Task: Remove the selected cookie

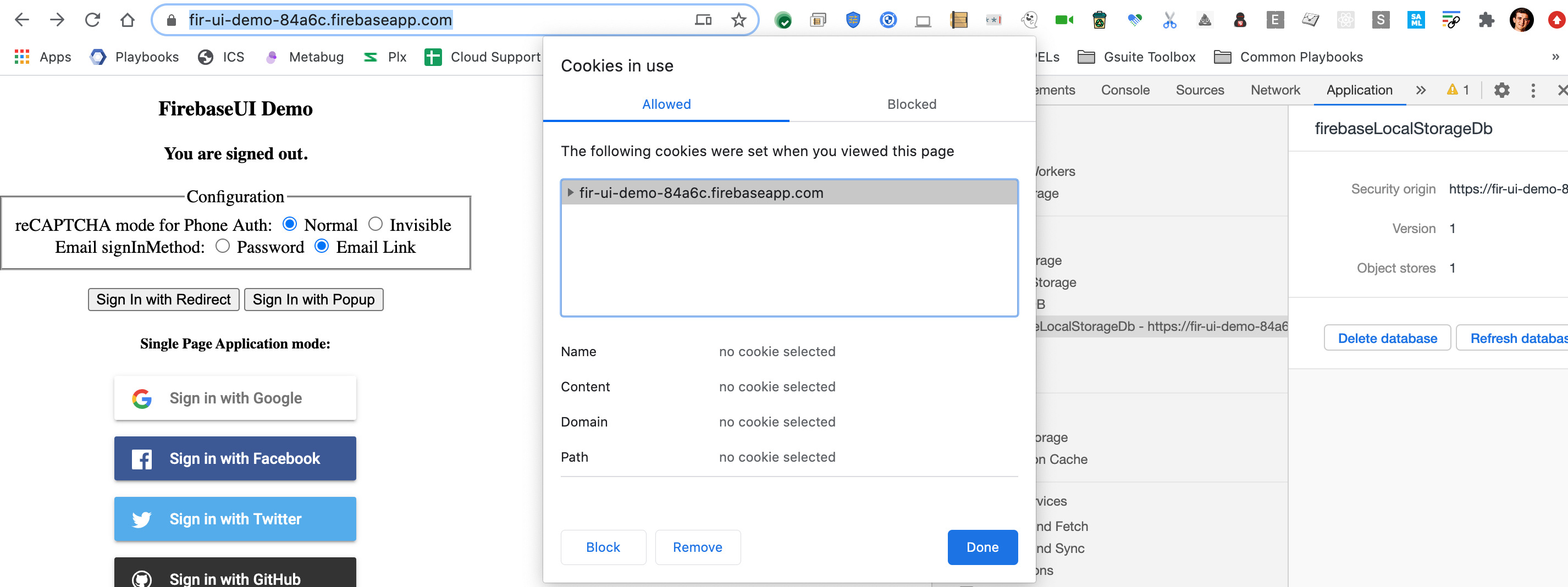Action: pyautogui.click(x=698, y=547)
